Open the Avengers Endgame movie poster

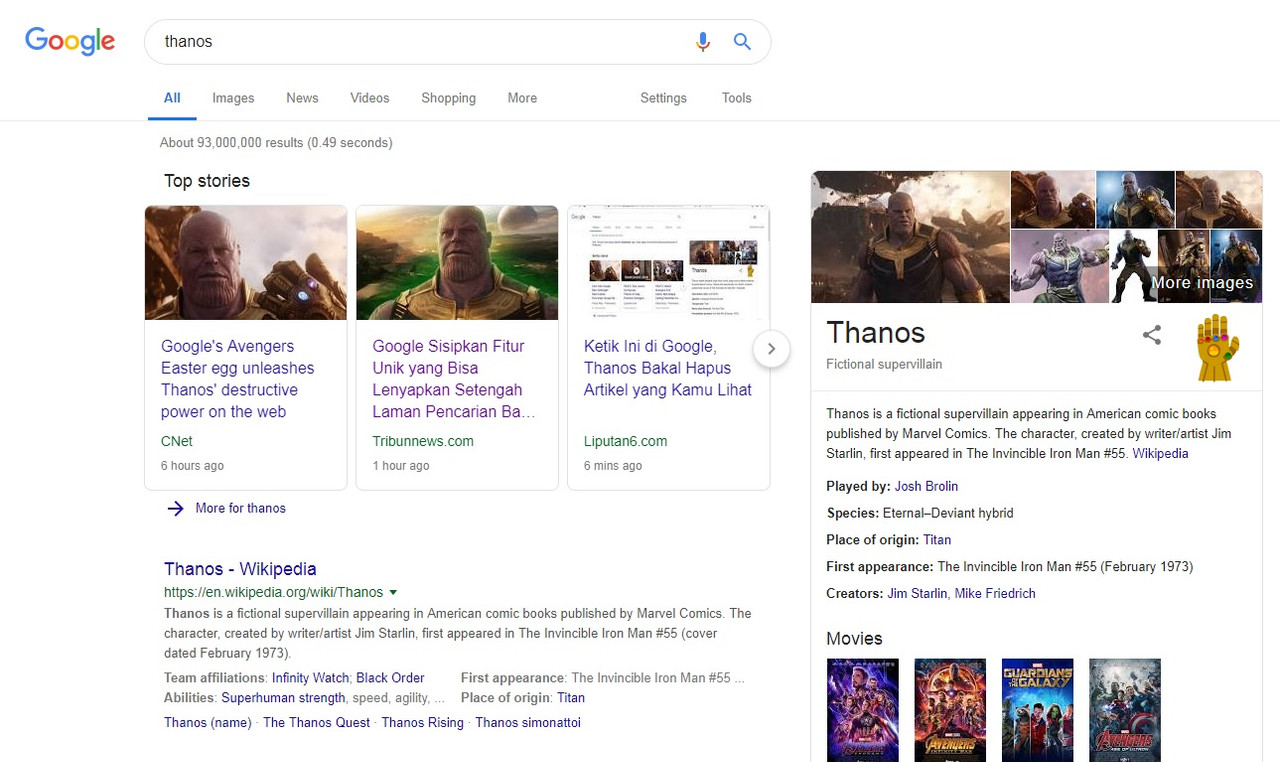863,709
